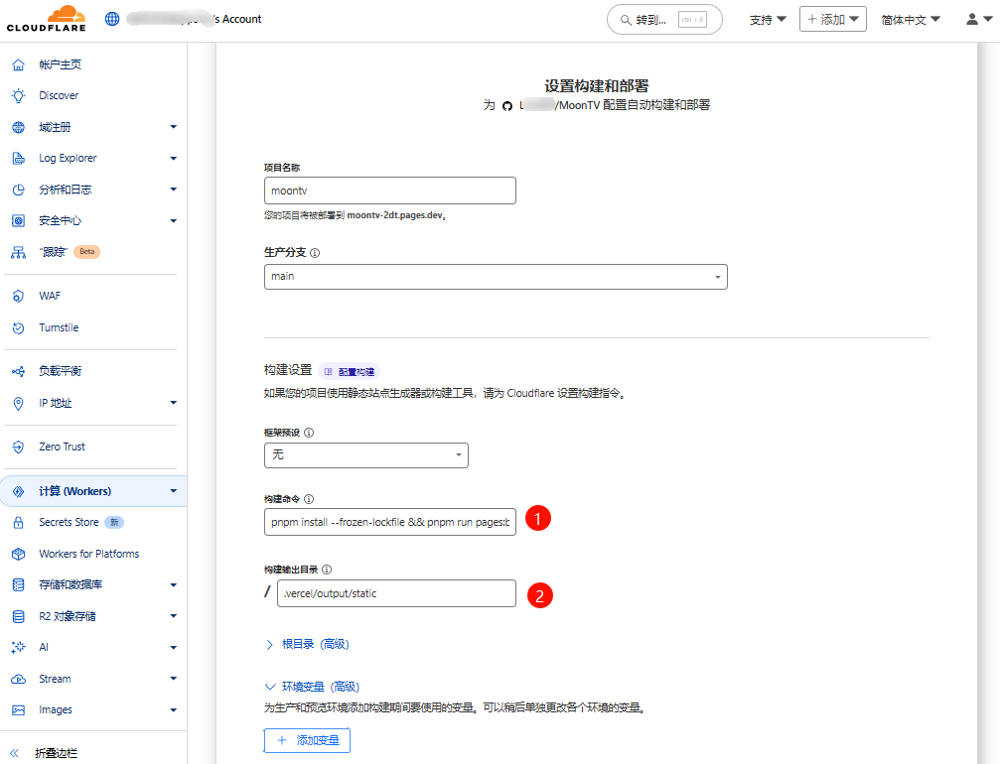Click the 配置构建 link
This screenshot has width=1000, height=764.
349,371
